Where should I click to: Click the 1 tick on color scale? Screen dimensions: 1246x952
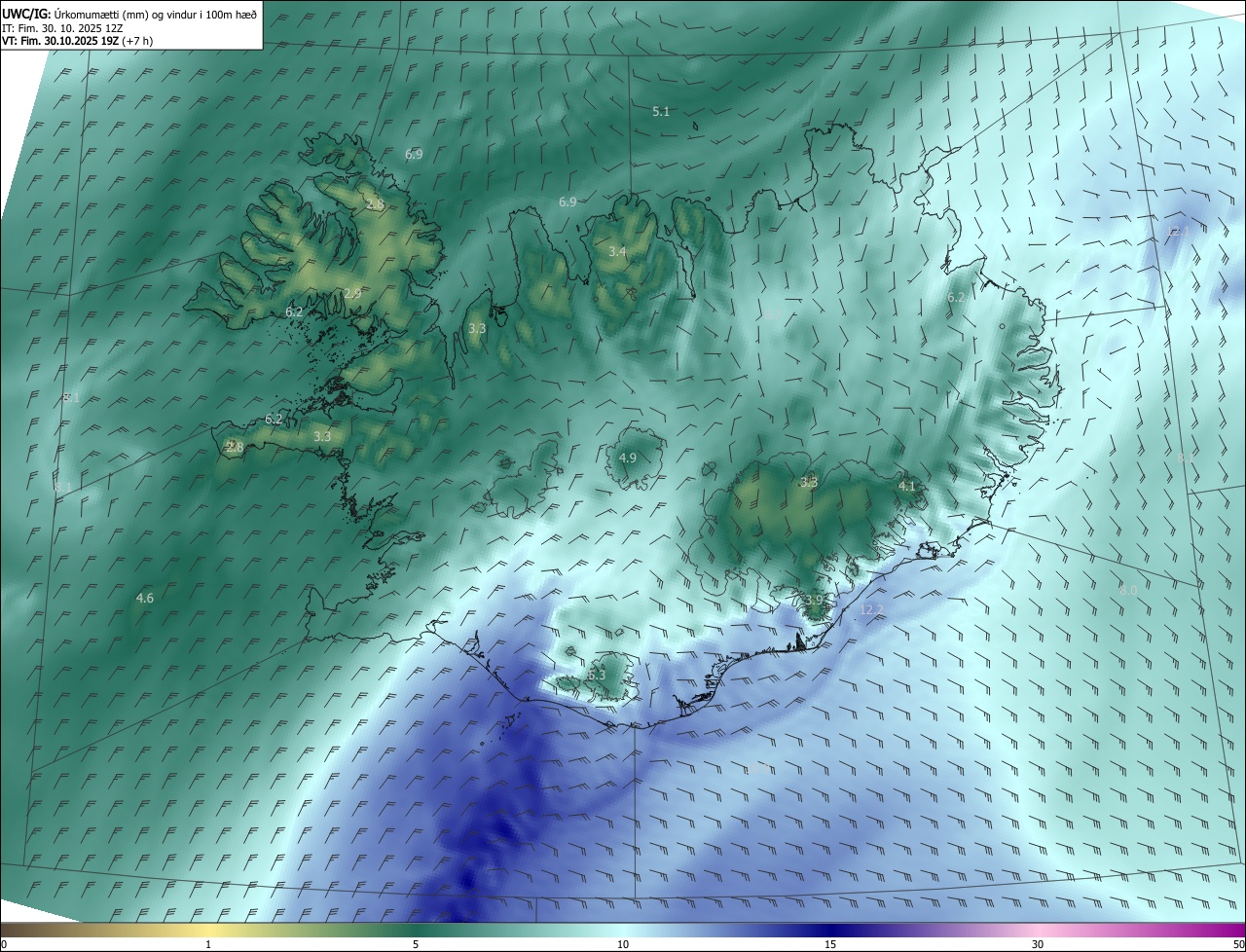(x=208, y=944)
